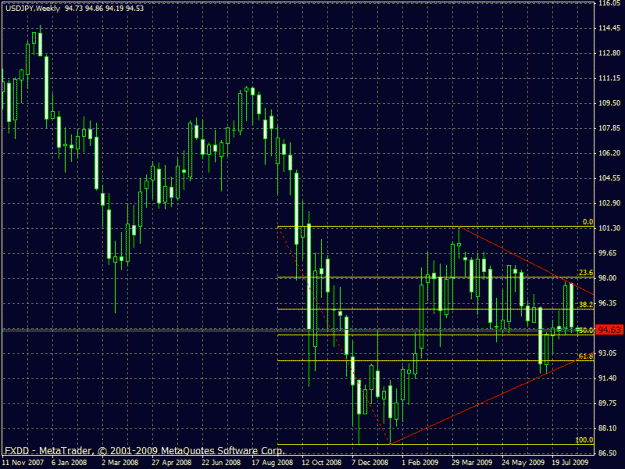
Task: Click the 7 Dec 2008 date label
Action: point(370,463)
